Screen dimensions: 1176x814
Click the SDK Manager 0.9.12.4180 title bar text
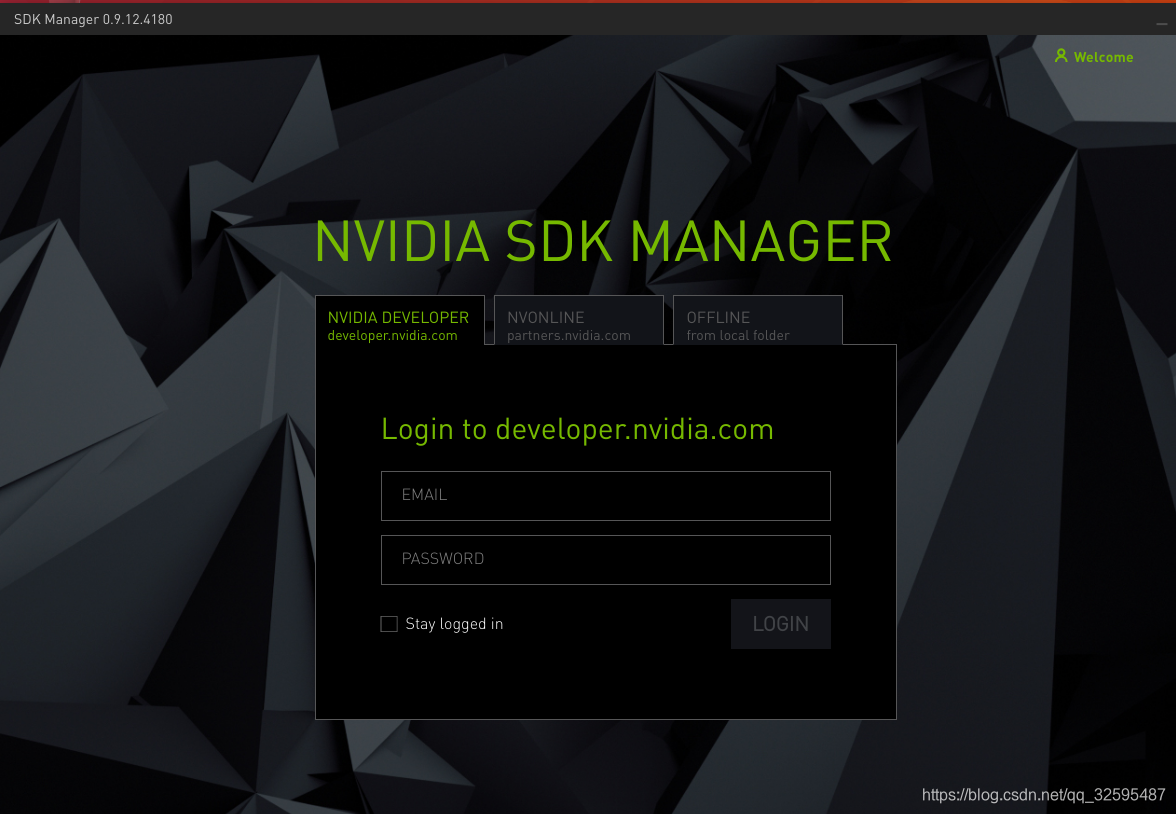pos(93,20)
